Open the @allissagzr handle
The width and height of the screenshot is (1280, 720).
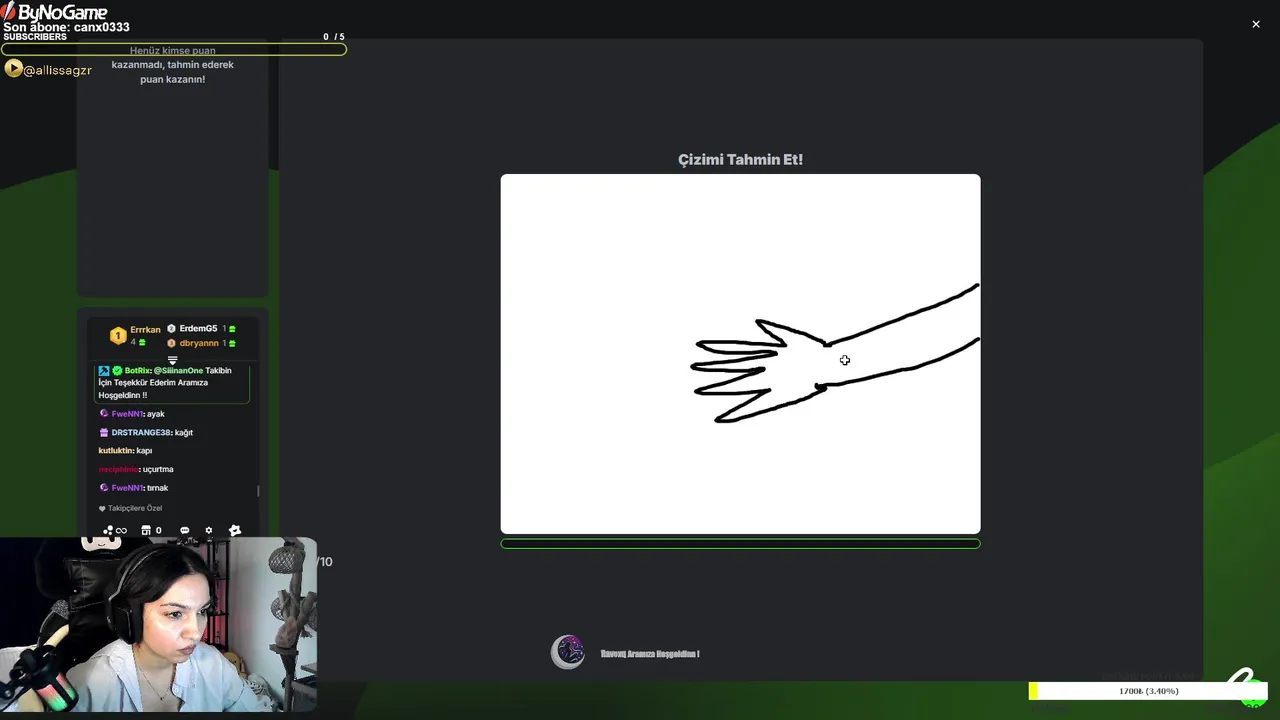click(x=58, y=70)
